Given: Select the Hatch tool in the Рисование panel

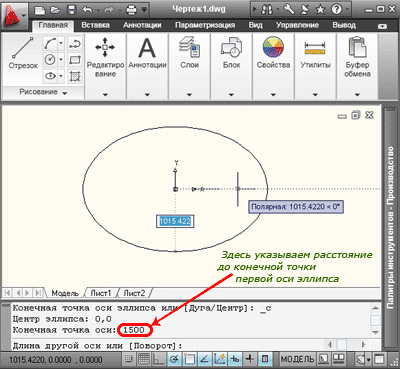Looking at the screenshot, I should pos(75,76).
